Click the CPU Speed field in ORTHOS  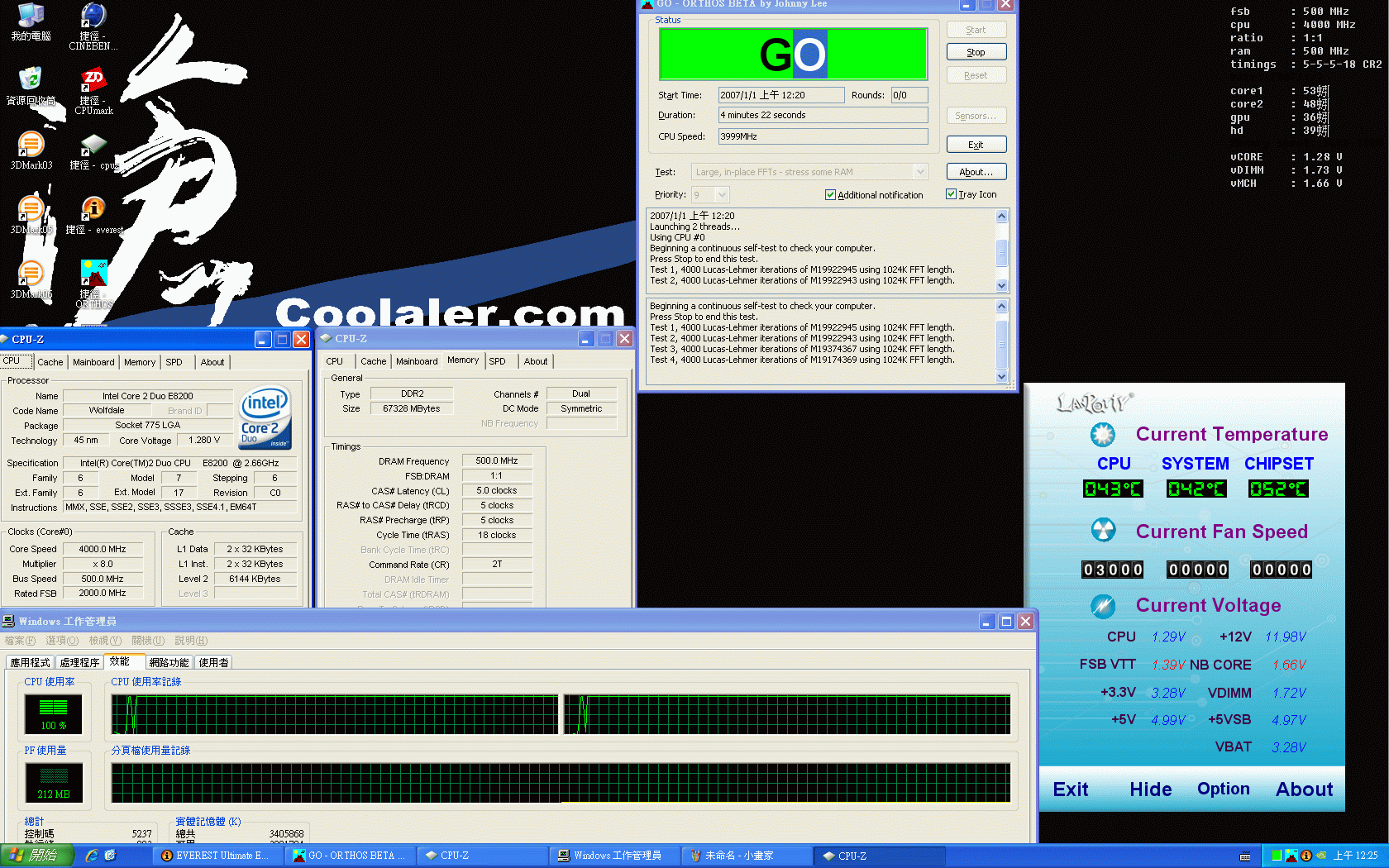click(823, 136)
